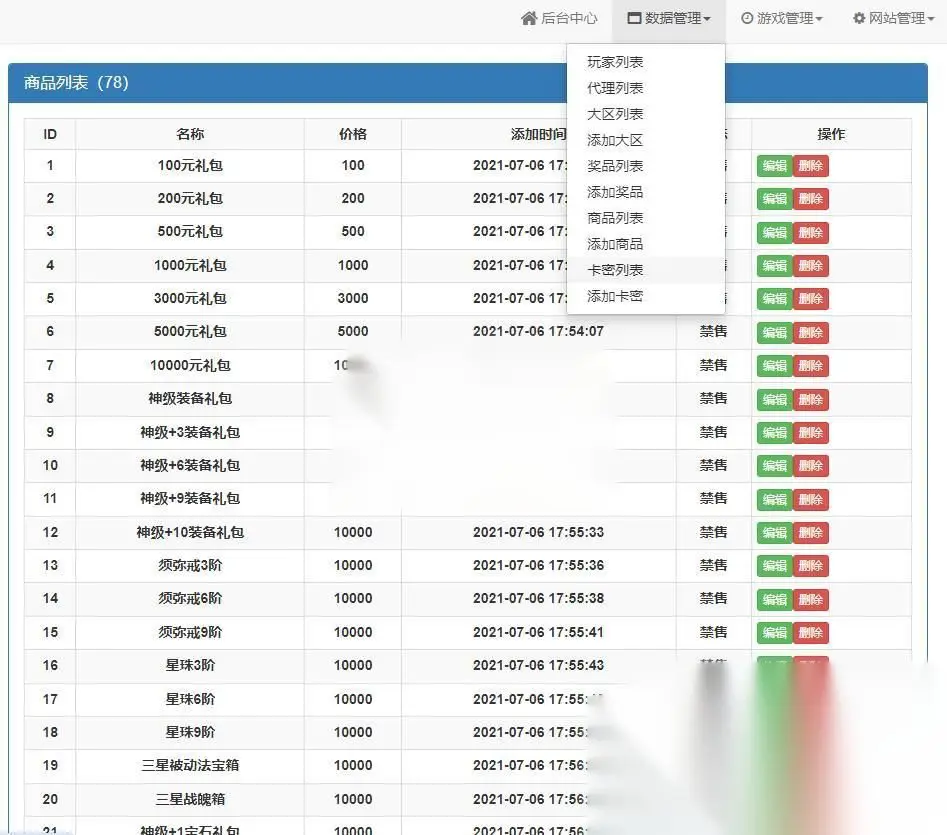This screenshot has height=835, width=947.
Task: Edit the 神级+3装备礼包 row
Action: [774, 432]
